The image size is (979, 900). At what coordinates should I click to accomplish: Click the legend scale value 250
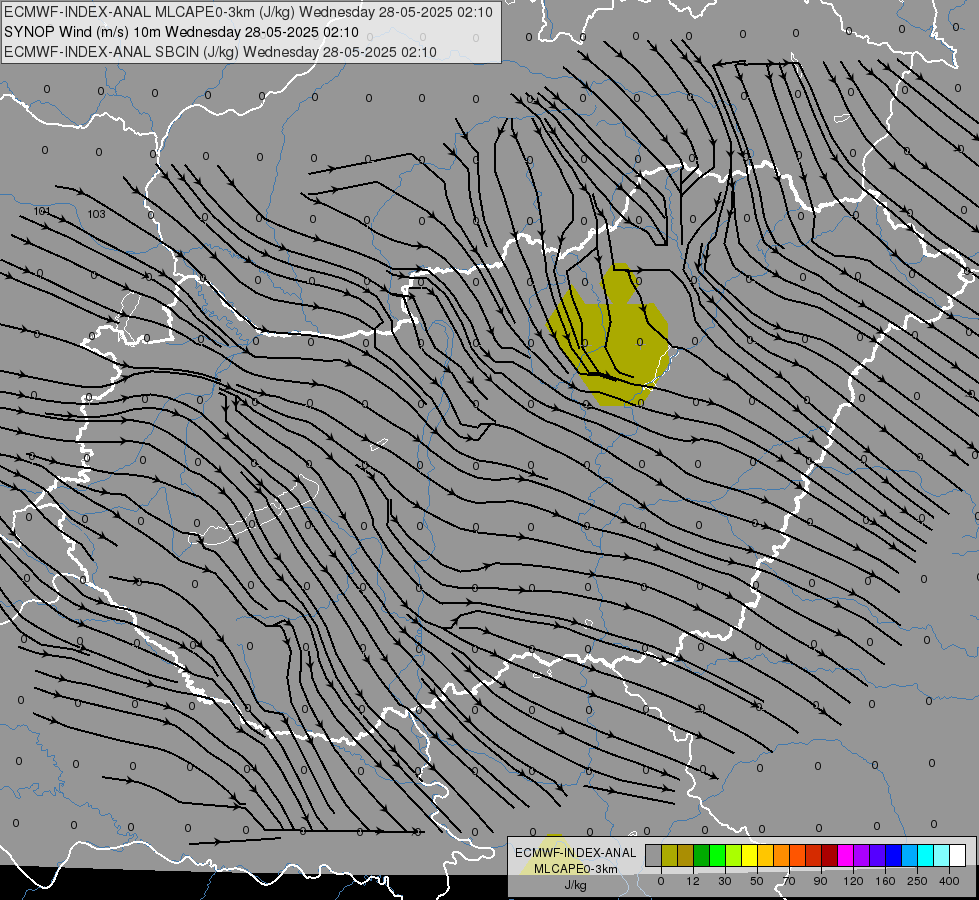click(x=917, y=881)
